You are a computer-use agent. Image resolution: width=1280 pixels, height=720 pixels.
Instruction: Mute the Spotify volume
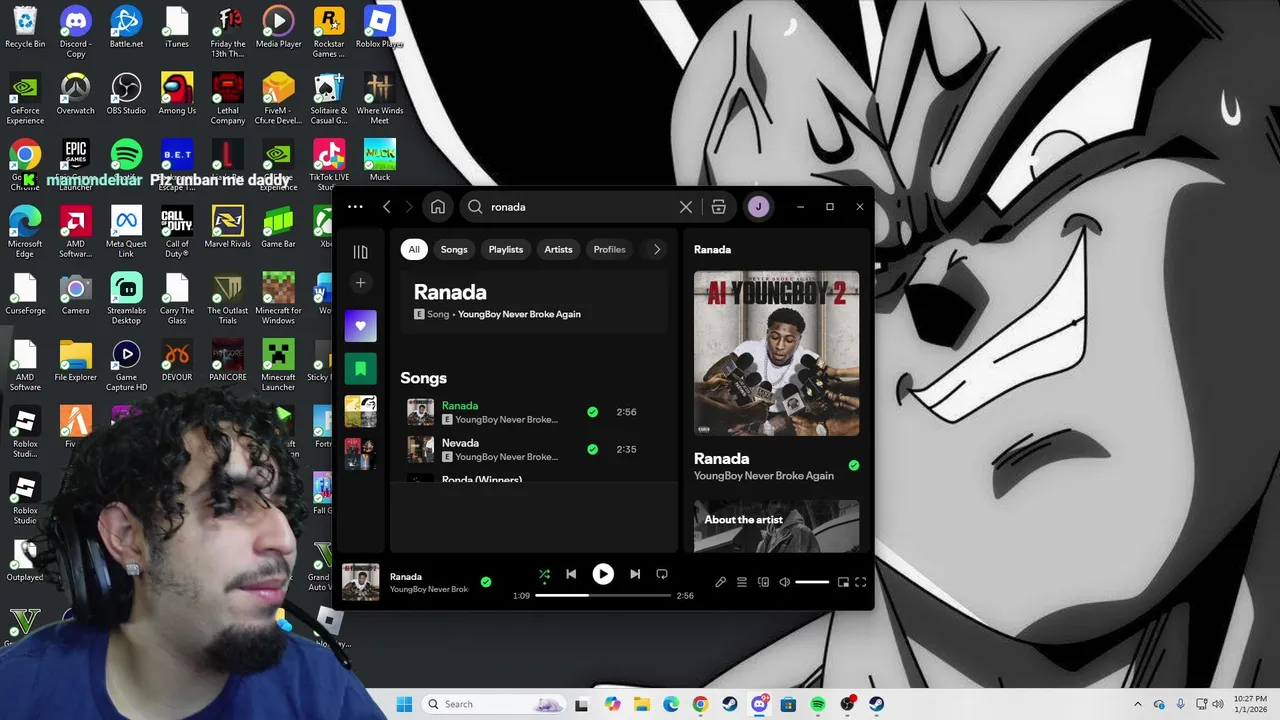point(785,582)
